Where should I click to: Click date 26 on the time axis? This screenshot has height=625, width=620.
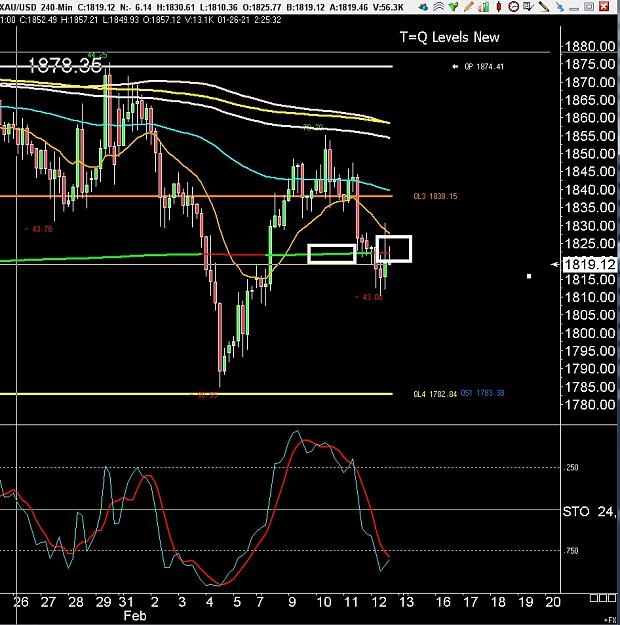pos(21,602)
